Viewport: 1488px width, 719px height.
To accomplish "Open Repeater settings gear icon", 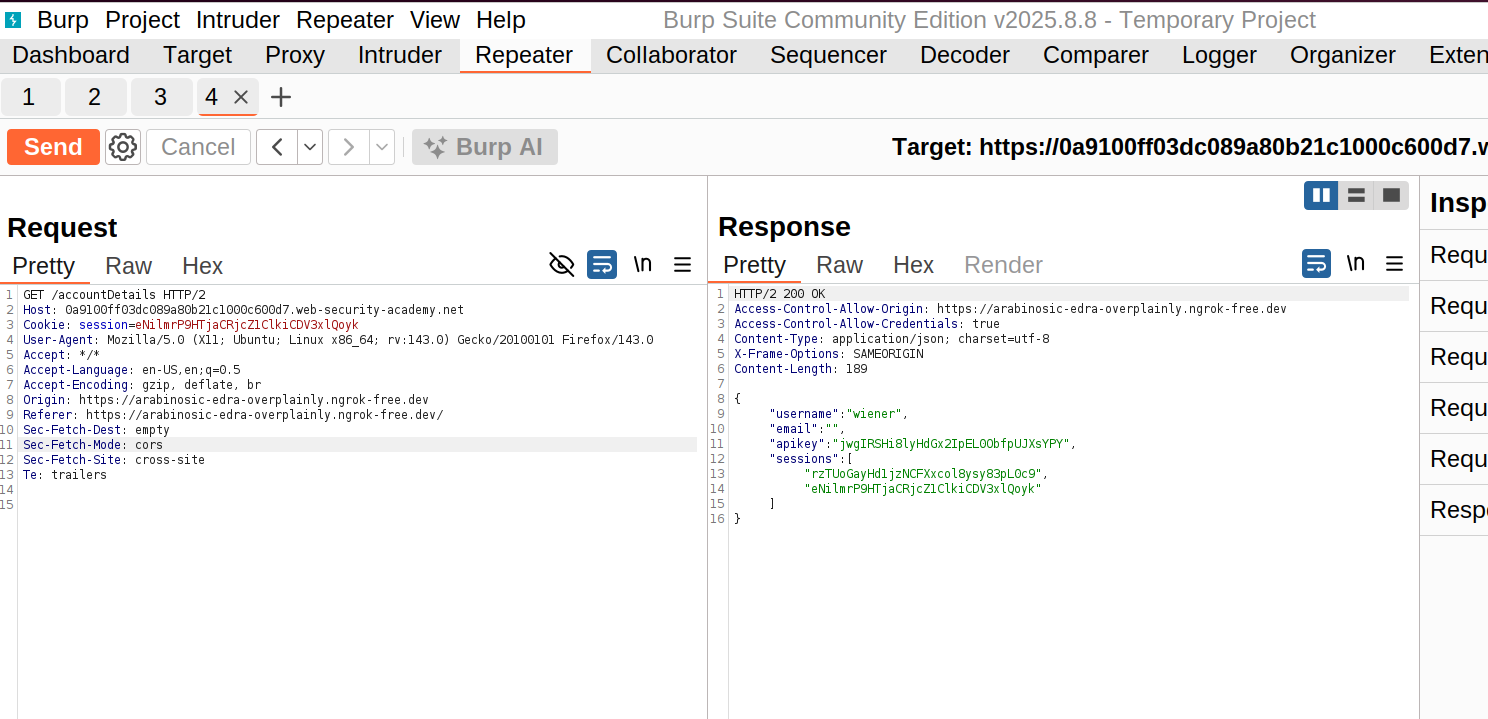I will click(x=123, y=147).
